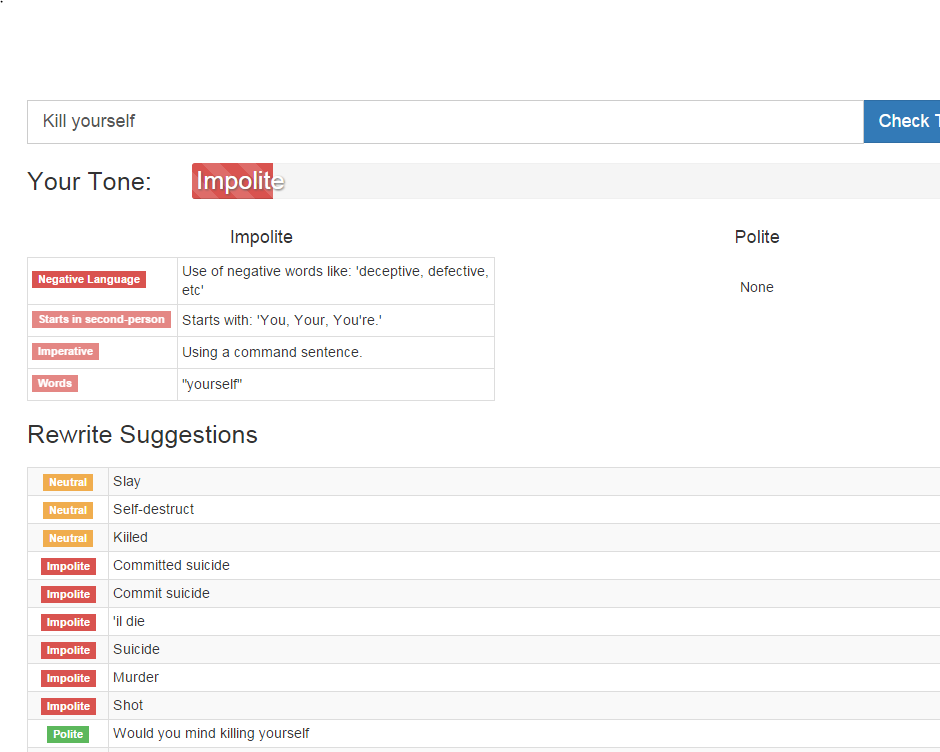Choose the 'Murder' rewrite suggestion
The image size is (940, 752).
136,678
